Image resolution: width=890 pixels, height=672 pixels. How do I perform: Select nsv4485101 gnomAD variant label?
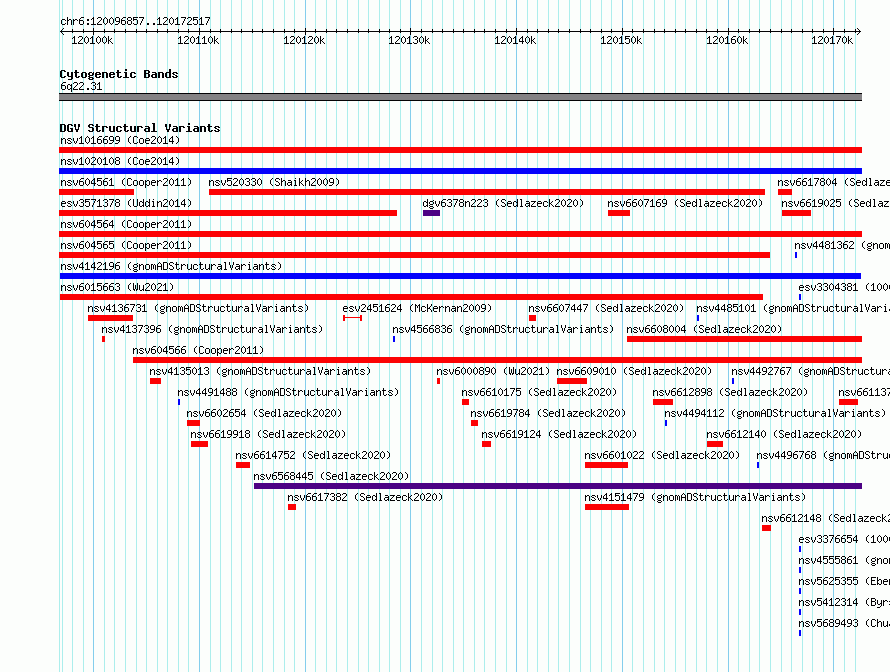[793, 308]
